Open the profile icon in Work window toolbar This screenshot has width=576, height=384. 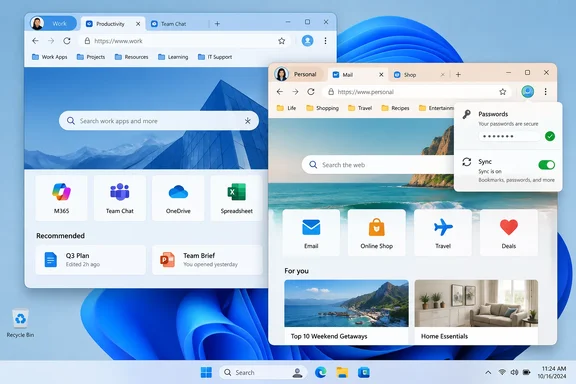click(307, 40)
